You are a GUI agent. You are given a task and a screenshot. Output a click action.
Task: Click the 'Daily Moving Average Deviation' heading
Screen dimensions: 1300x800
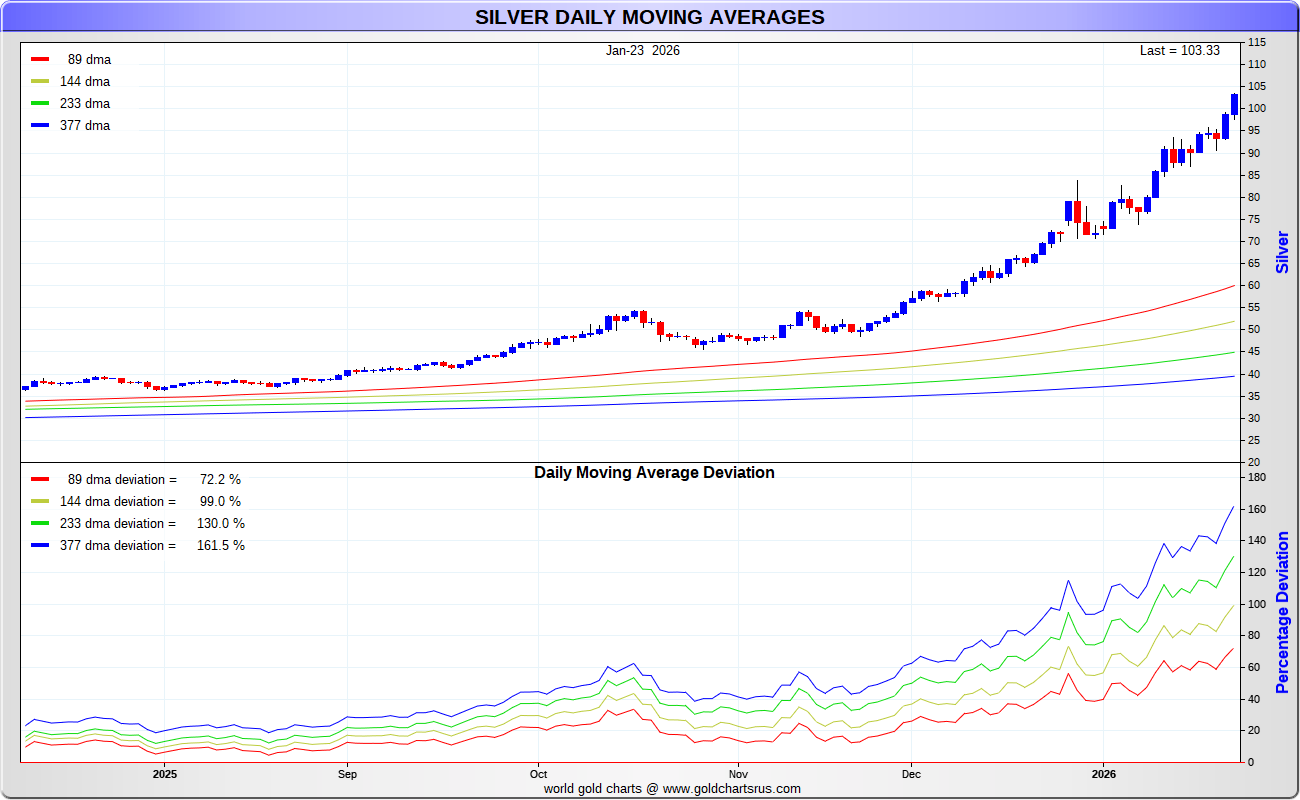click(654, 472)
